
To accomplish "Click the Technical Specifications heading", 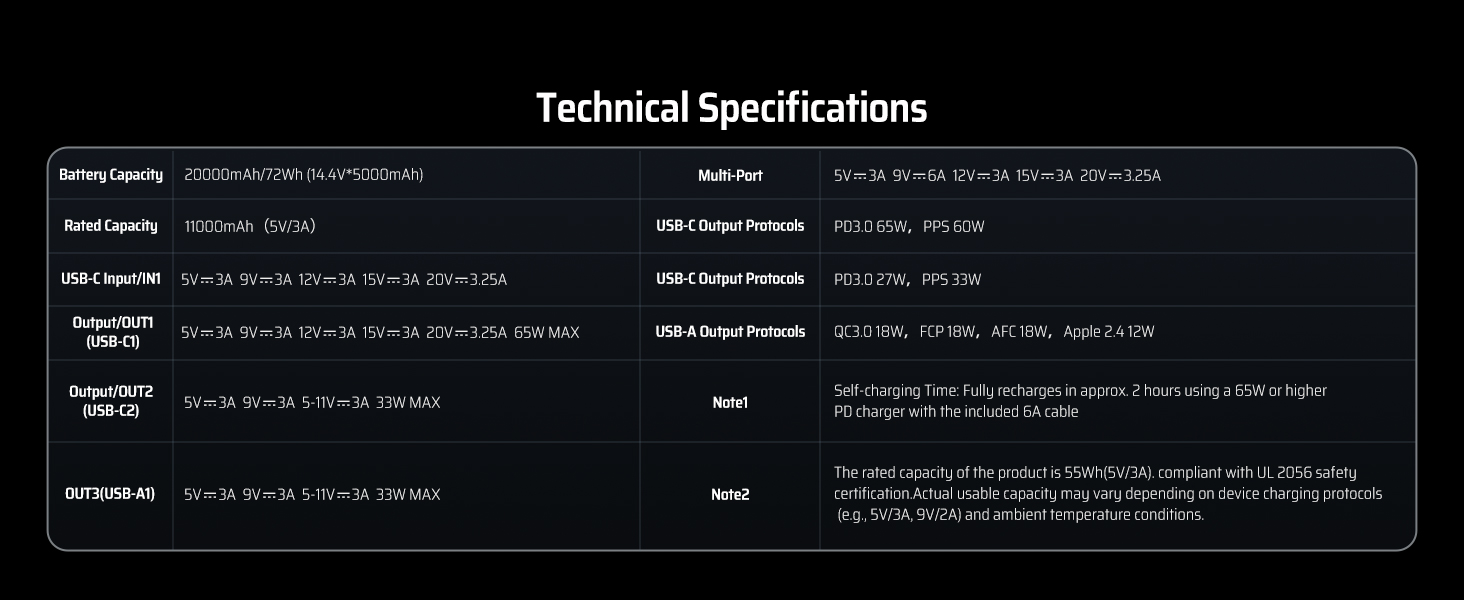I will pyautogui.click(x=731, y=108).
